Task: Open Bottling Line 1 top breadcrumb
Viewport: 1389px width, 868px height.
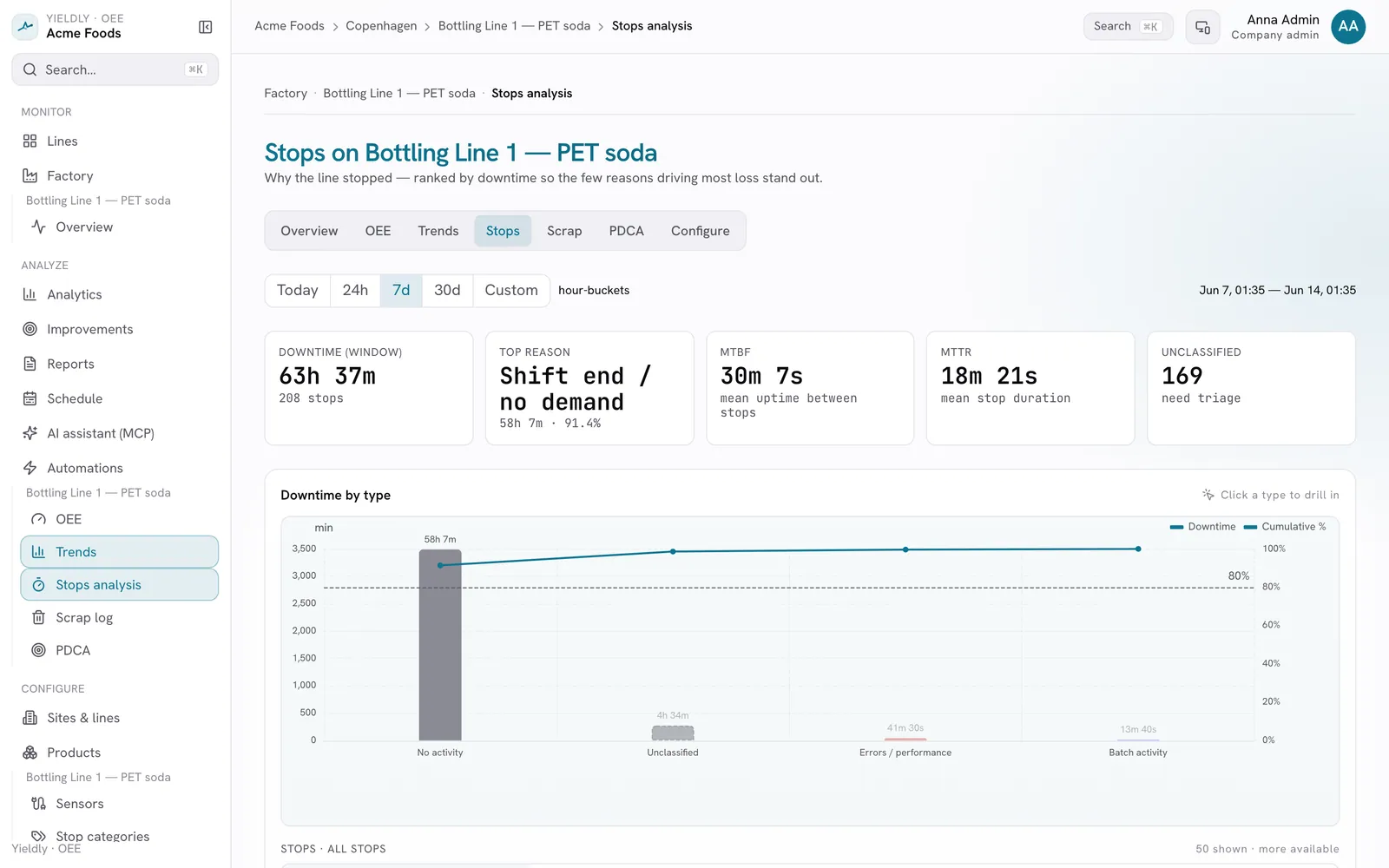Action: [x=514, y=26]
